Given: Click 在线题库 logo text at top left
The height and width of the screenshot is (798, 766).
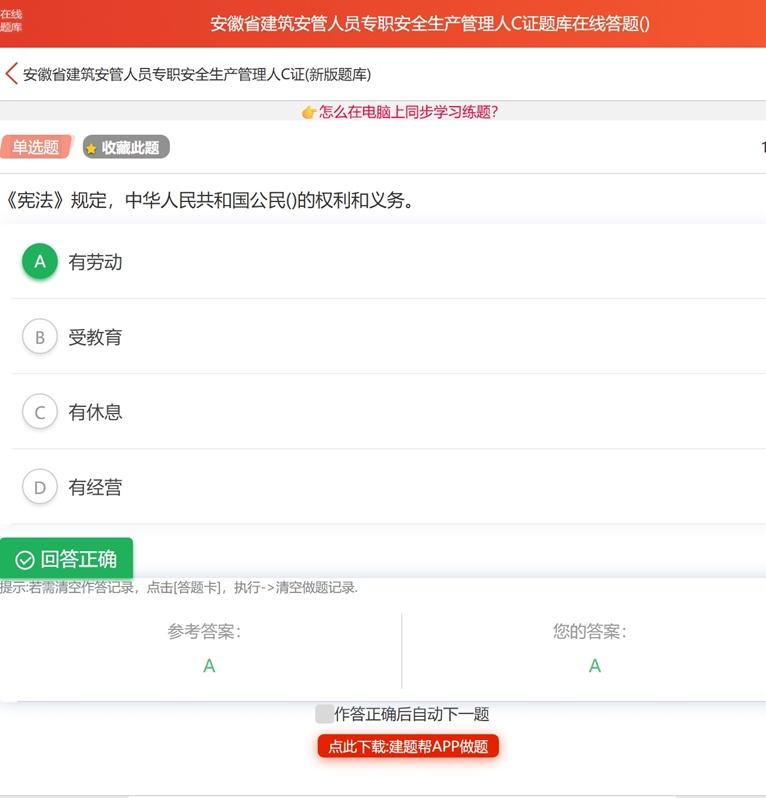Looking at the screenshot, I should coord(11,21).
